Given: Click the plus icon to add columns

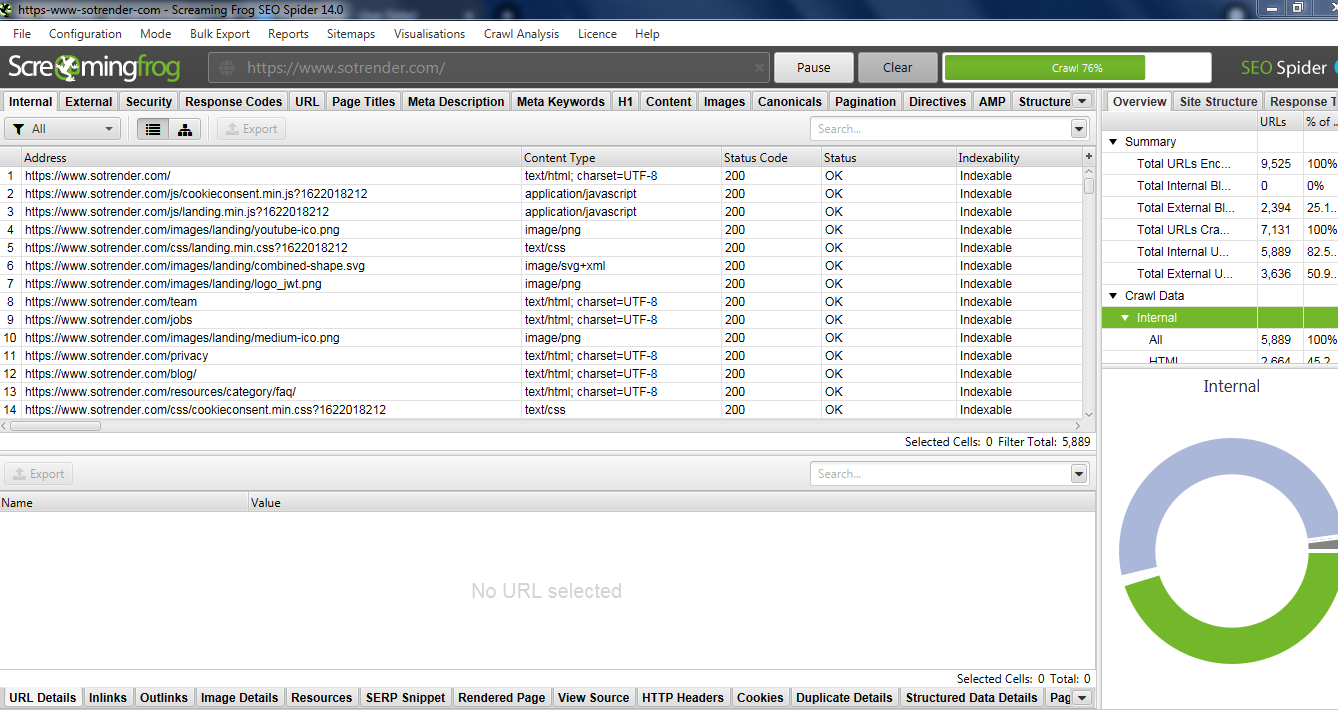Looking at the screenshot, I should pos(1089,157).
